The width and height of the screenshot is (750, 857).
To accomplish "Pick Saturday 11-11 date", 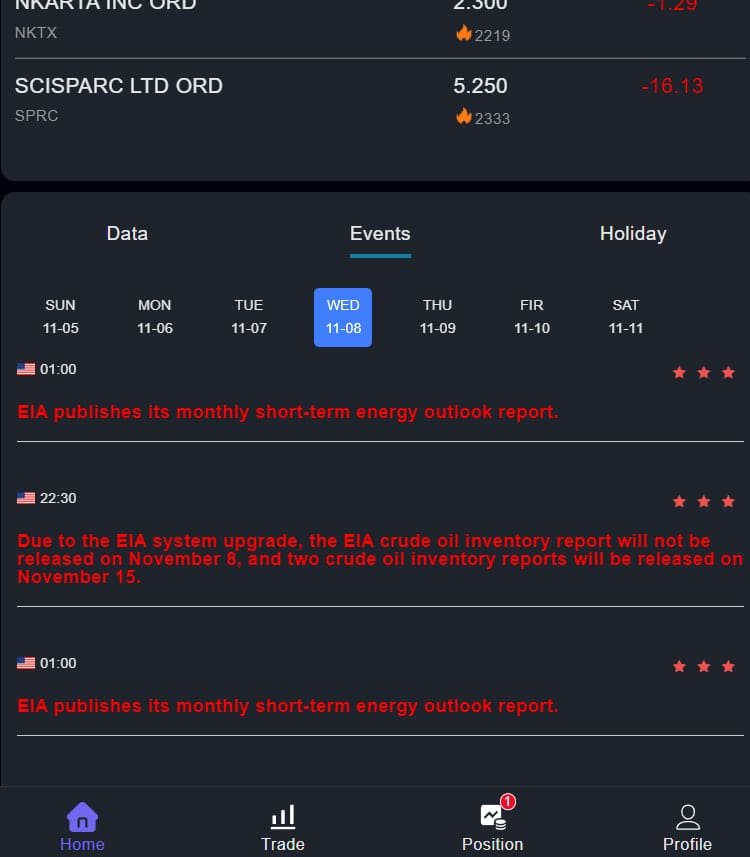I will tap(626, 316).
